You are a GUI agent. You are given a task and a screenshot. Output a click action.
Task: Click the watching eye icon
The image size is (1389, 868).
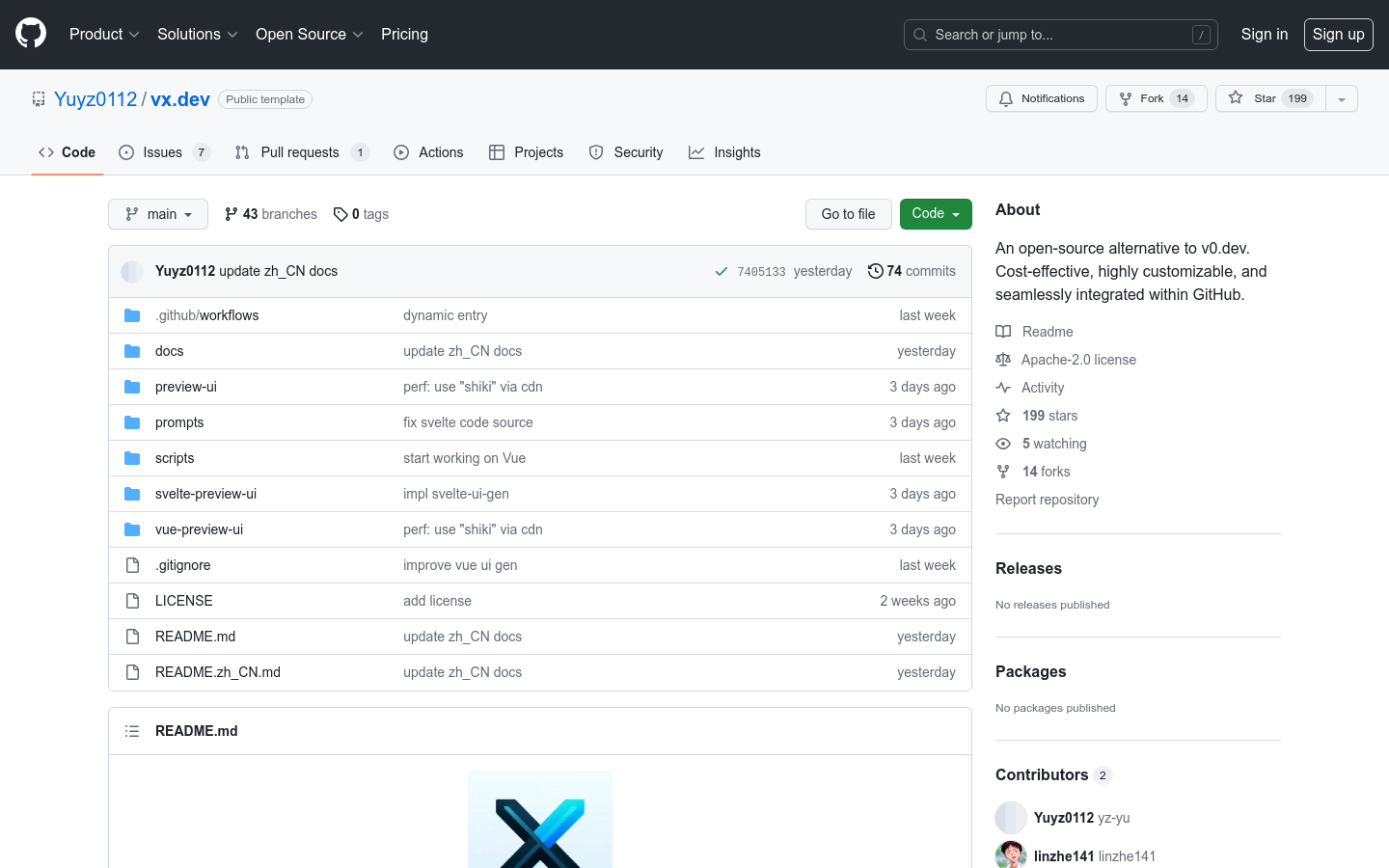click(1003, 444)
